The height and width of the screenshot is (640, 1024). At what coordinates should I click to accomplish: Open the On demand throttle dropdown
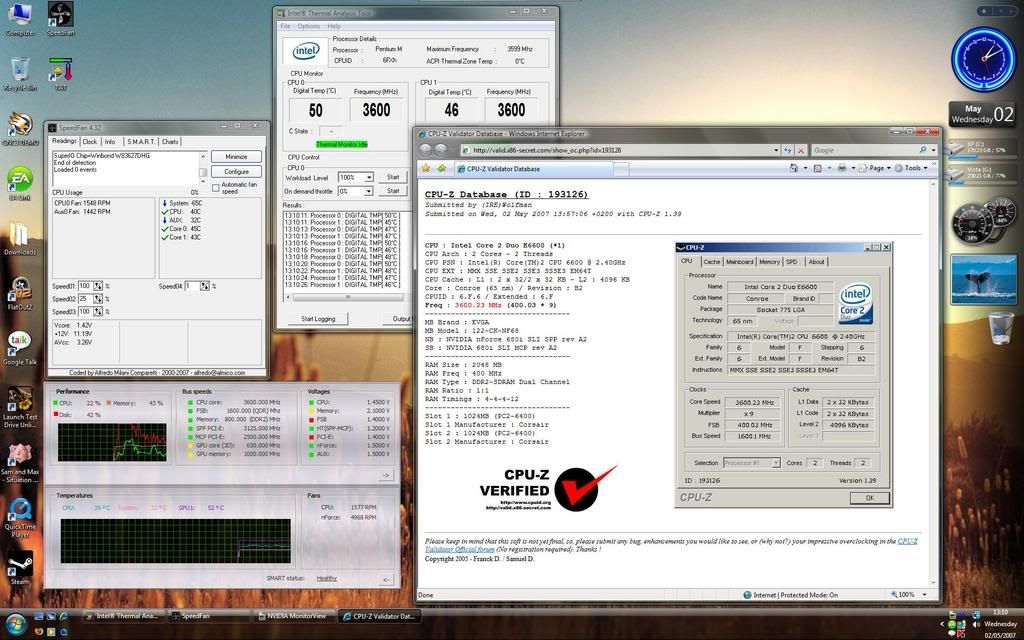tap(369, 191)
